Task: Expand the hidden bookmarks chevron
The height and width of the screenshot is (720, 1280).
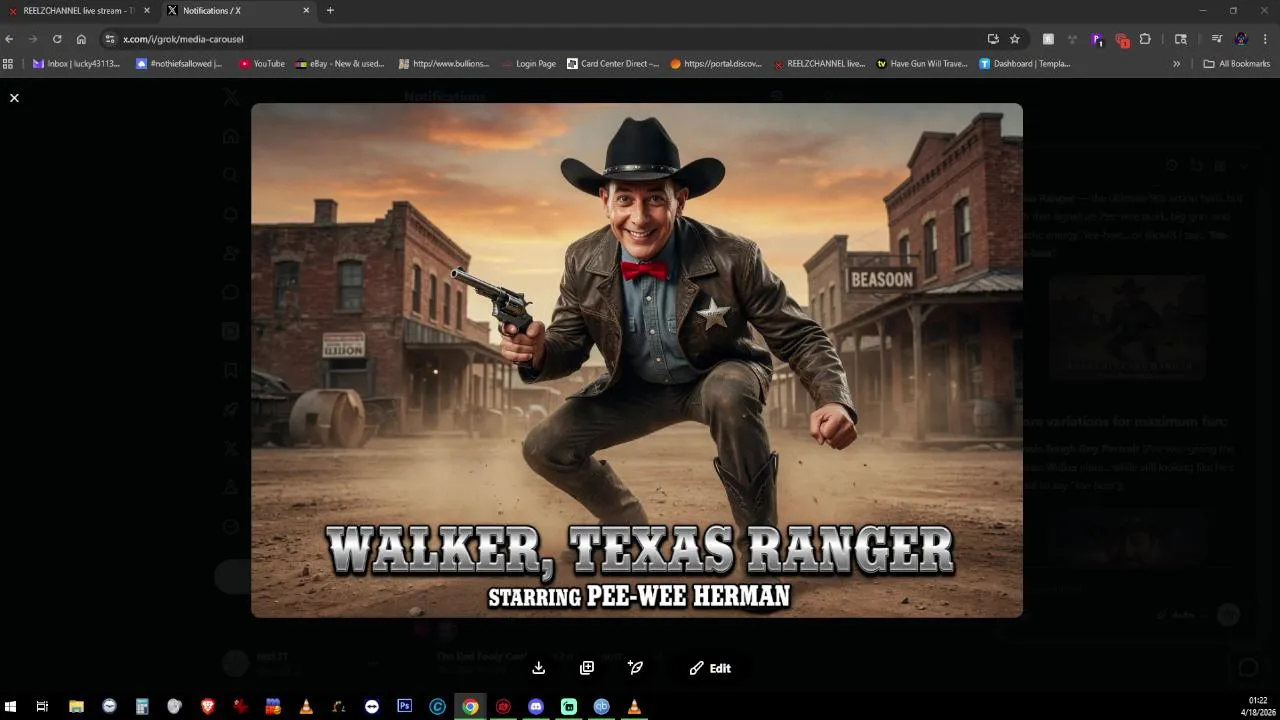Action: [1176, 63]
